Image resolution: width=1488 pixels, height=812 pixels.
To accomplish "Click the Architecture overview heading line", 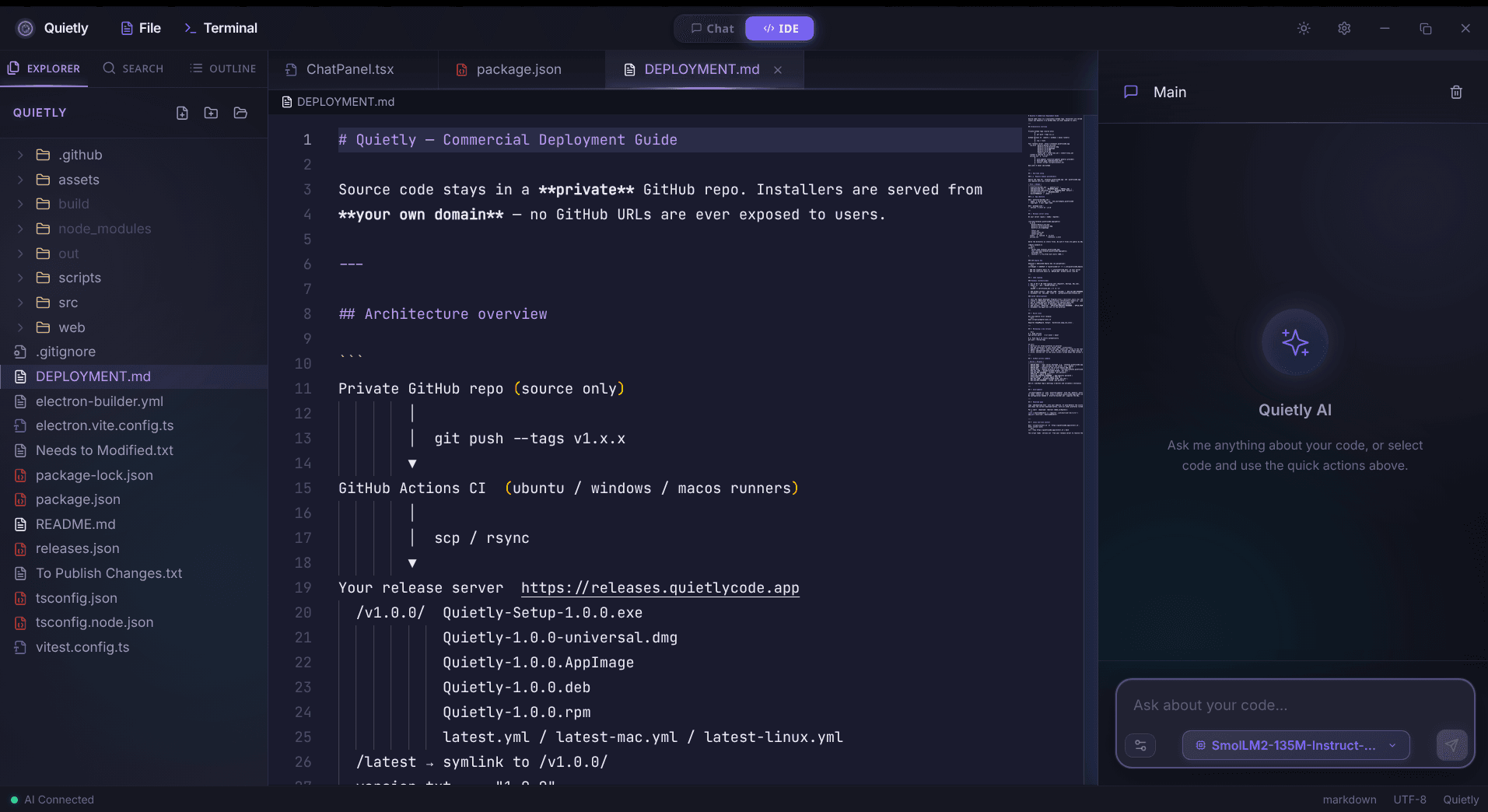I will 443,314.
